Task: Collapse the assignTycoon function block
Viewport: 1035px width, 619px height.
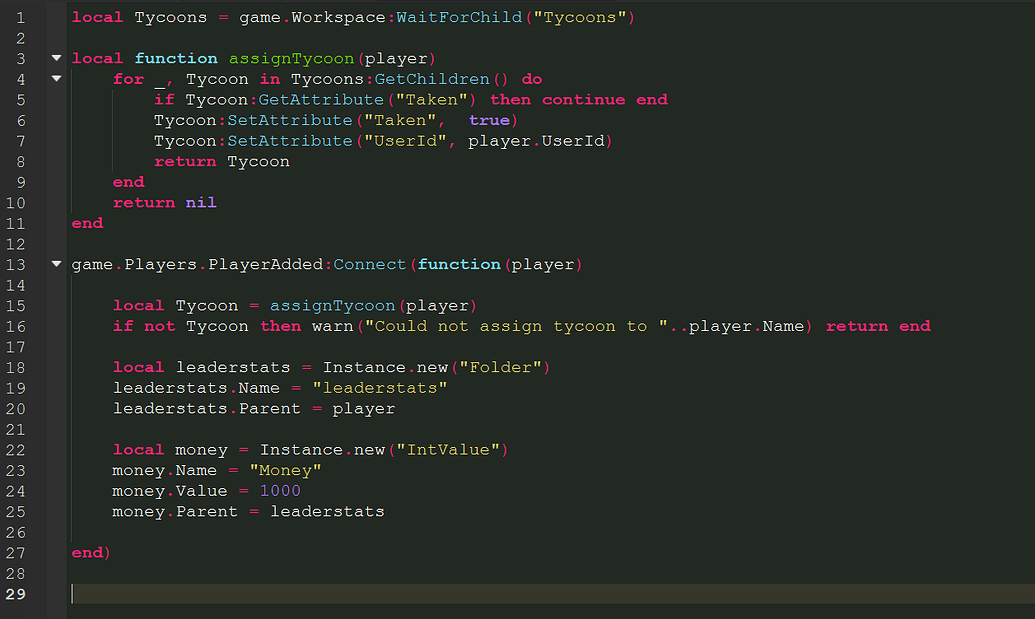Action: tap(56, 58)
